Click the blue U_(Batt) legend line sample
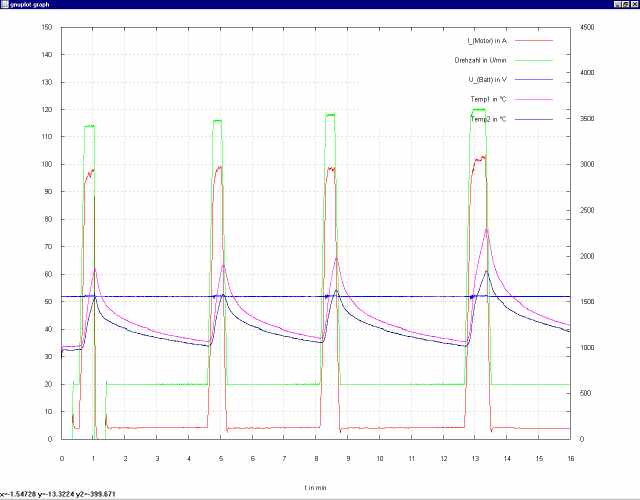This screenshot has height=500, width=640. [x=533, y=80]
